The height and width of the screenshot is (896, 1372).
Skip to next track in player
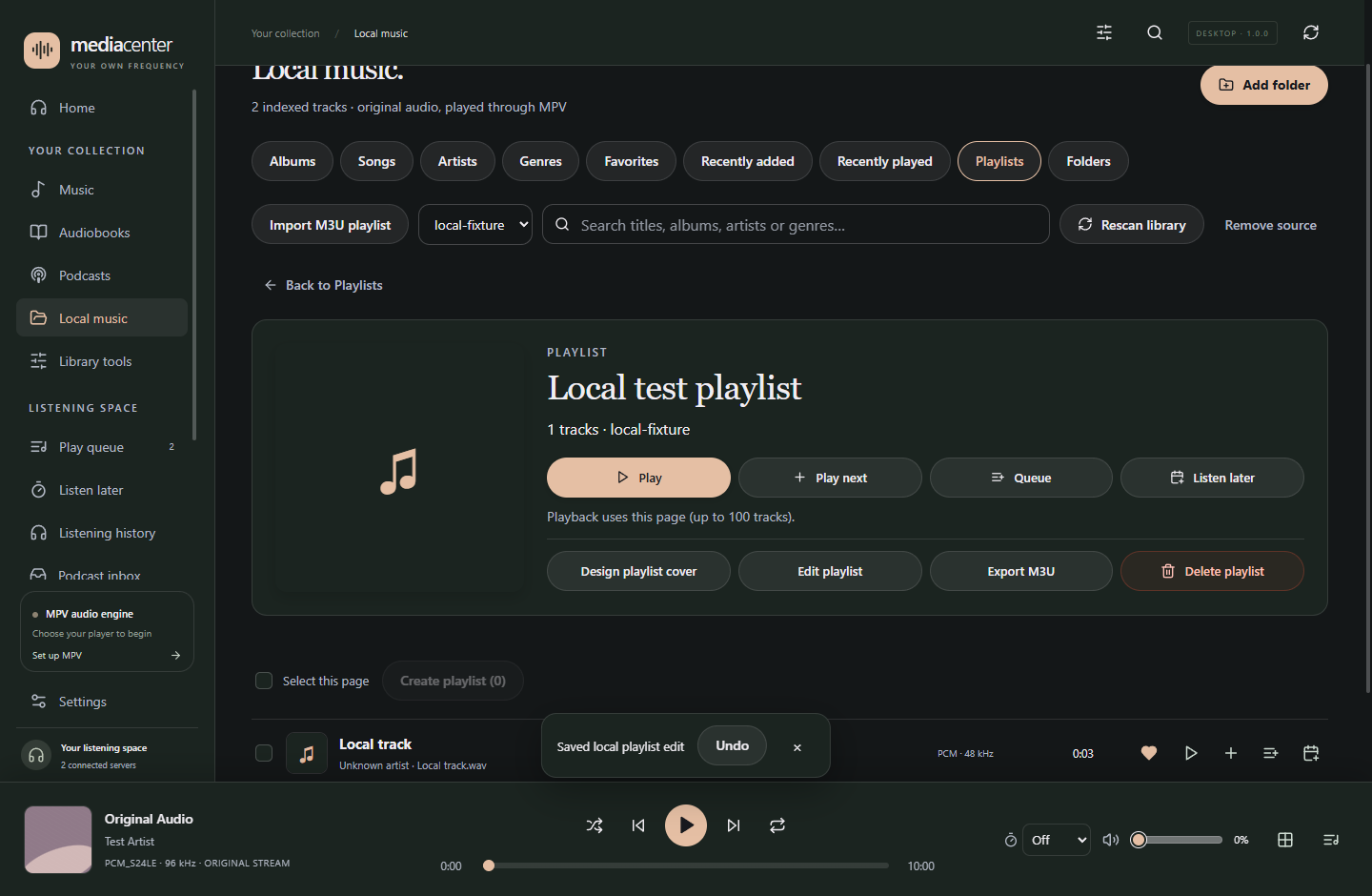pyautogui.click(x=734, y=825)
